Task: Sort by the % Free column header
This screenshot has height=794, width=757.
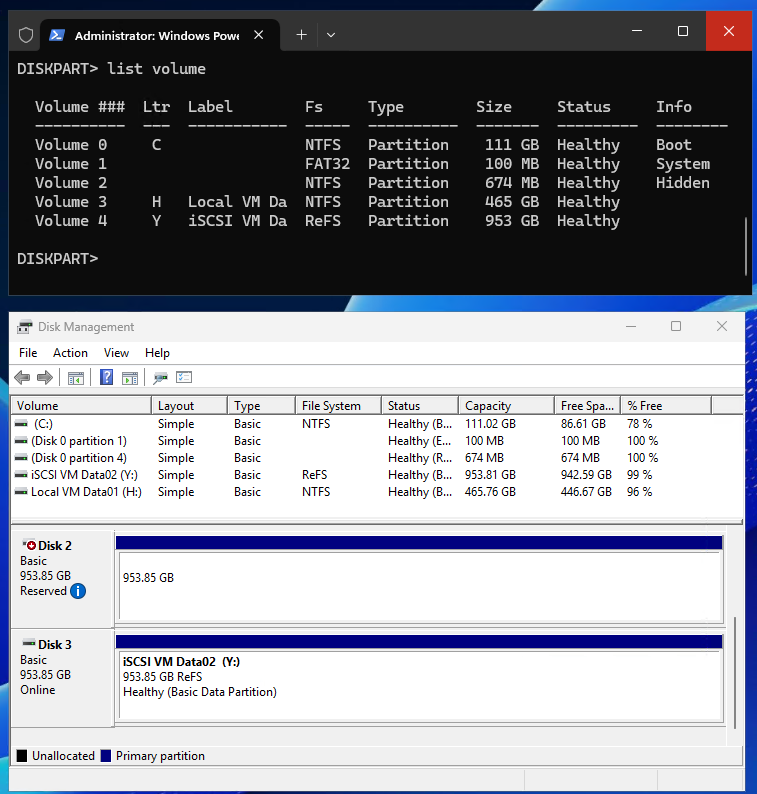Action: point(666,406)
